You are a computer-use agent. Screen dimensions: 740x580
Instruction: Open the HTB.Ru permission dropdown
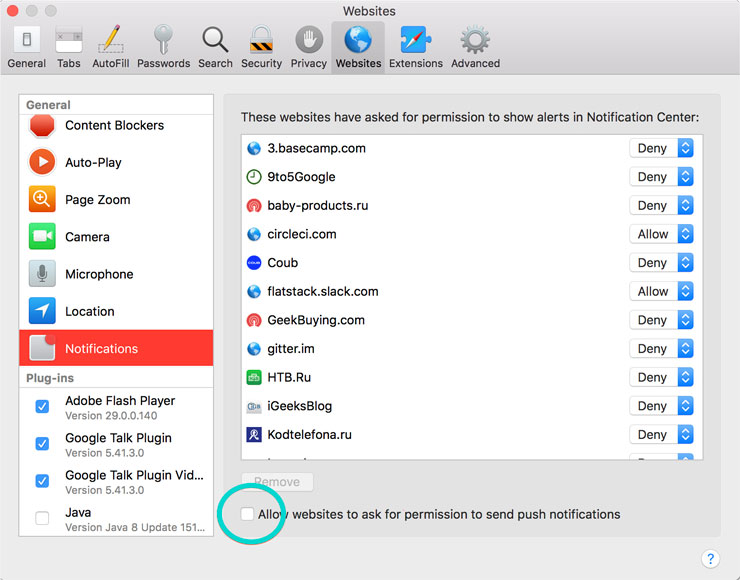[661, 378]
